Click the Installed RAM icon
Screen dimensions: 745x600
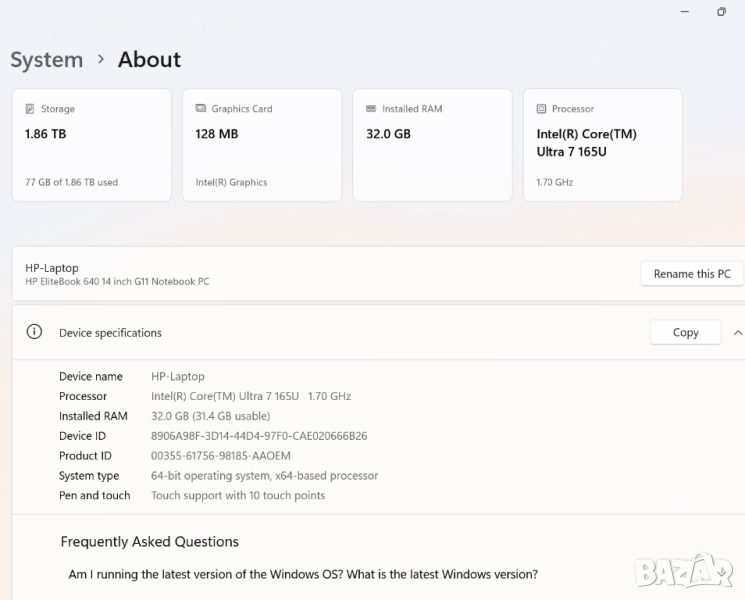pos(371,109)
